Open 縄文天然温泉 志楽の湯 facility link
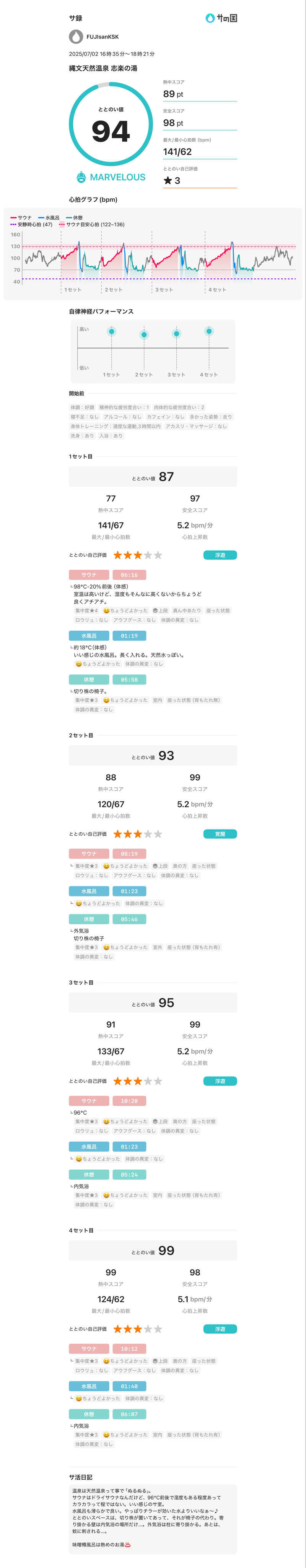Image resolution: width=306 pixels, height=1568 pixels. pyautogui.click(x=103, y=68)
